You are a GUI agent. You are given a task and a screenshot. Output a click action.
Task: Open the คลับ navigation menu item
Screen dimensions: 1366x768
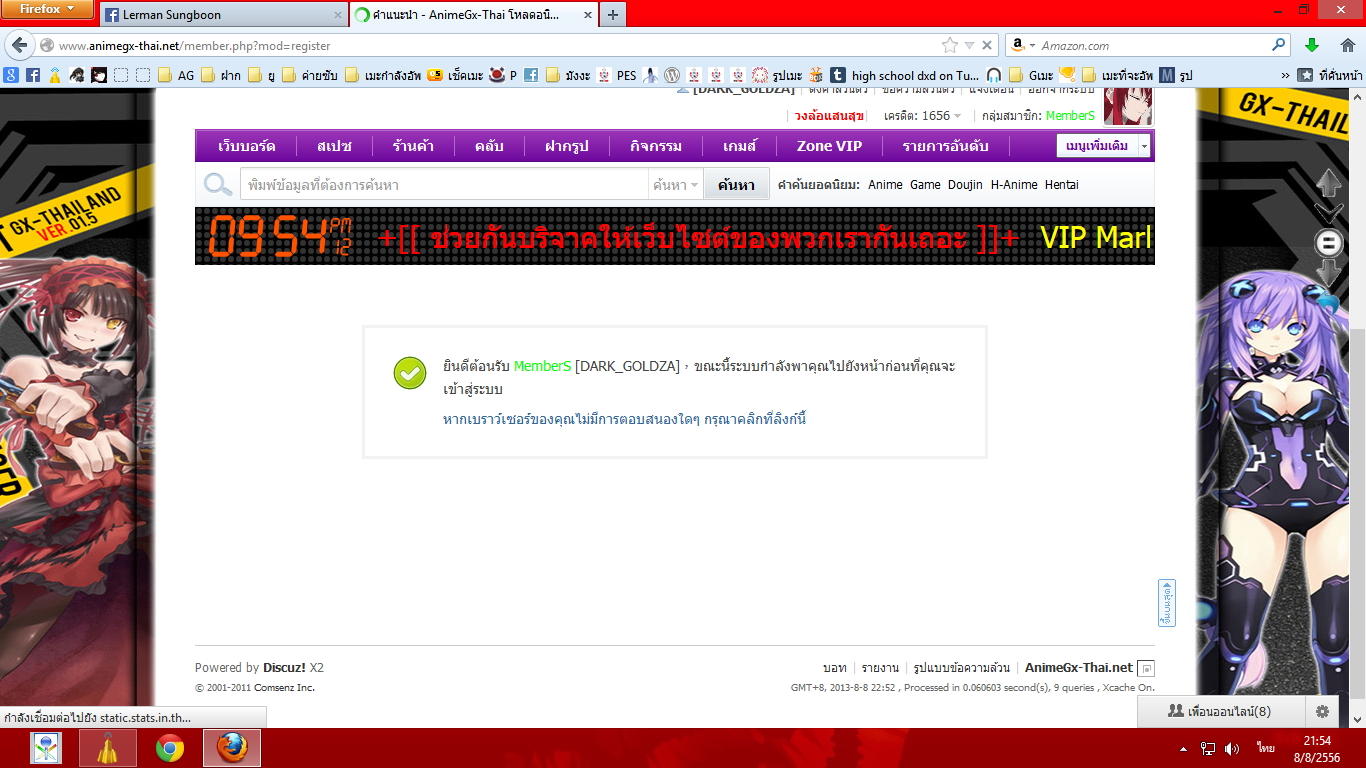489,146
